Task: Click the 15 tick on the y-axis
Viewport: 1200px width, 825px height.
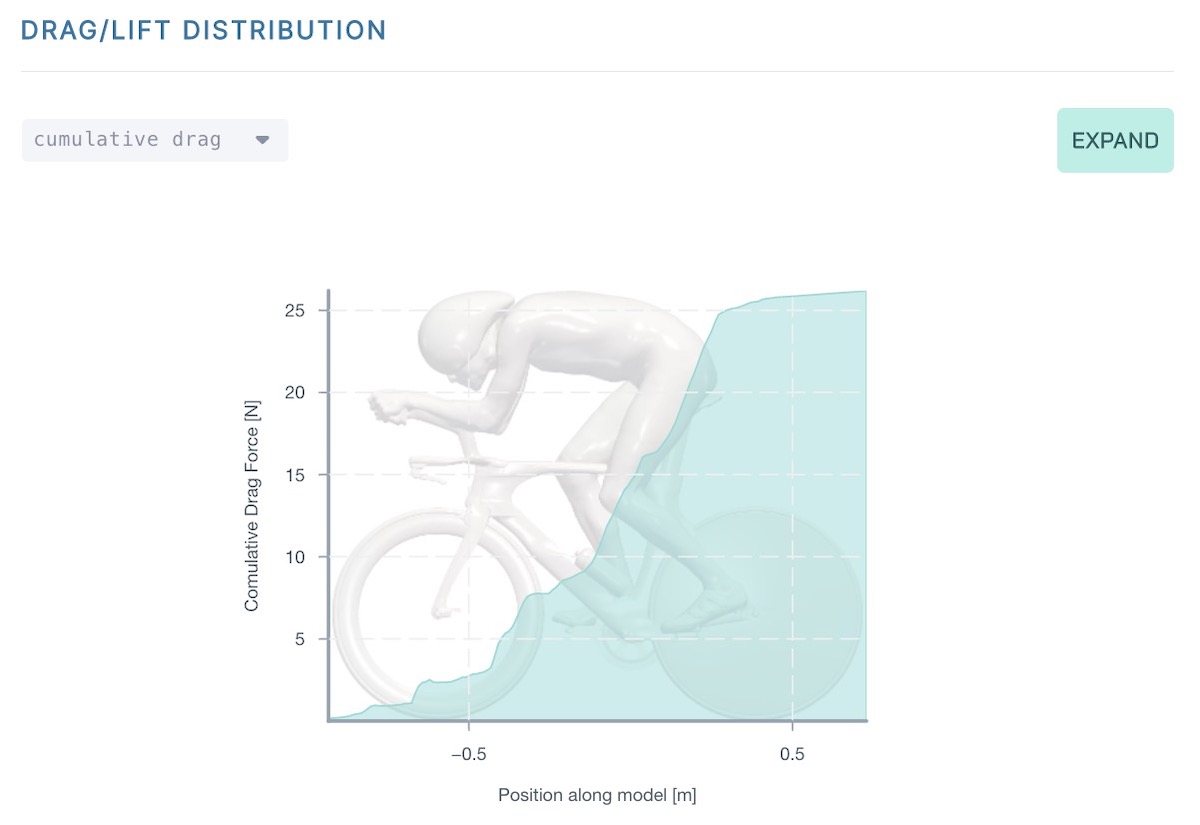Action: (x=295, y=474)
